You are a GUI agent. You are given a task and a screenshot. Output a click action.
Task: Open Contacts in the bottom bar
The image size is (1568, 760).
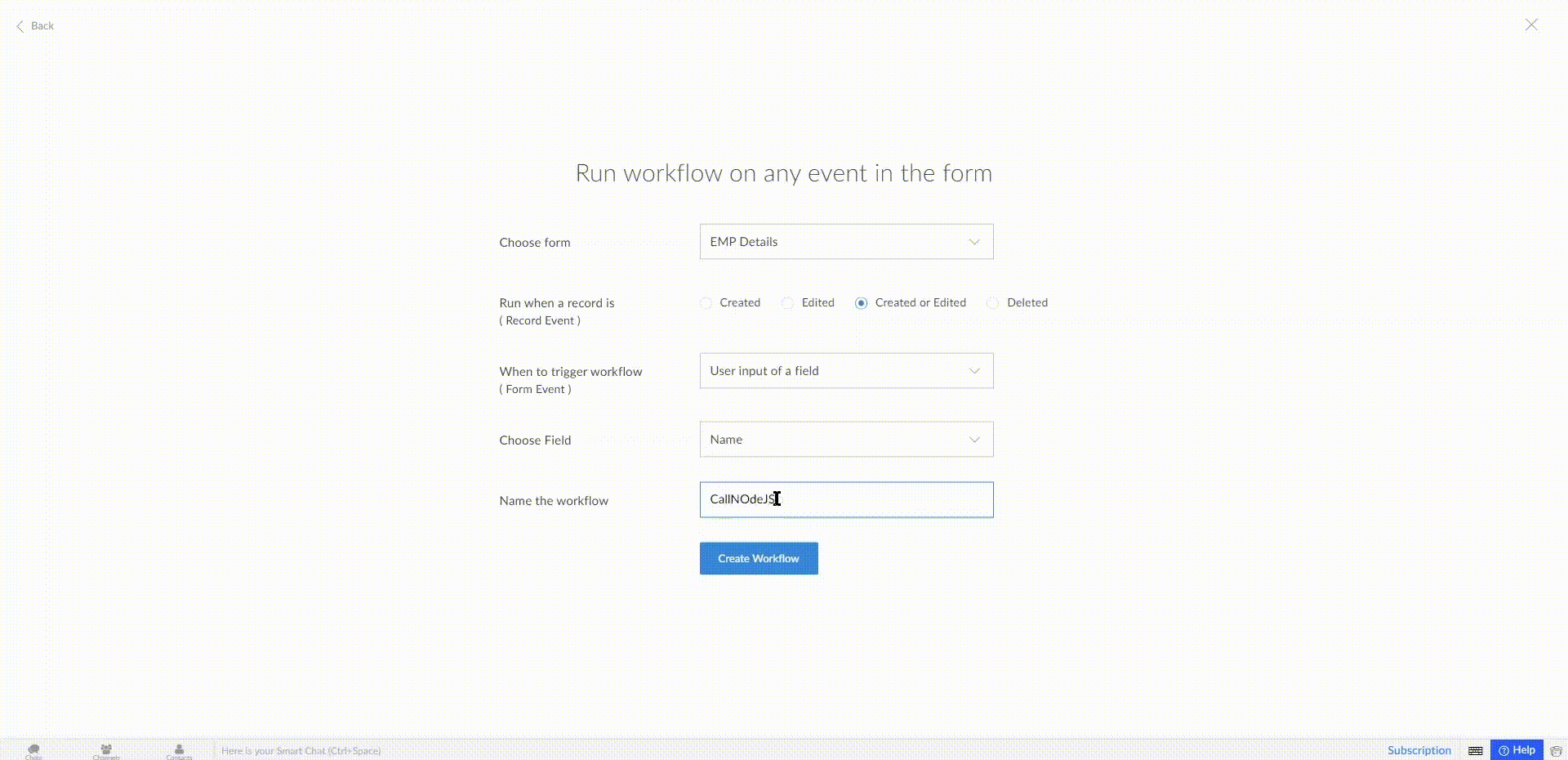(179, 750)
